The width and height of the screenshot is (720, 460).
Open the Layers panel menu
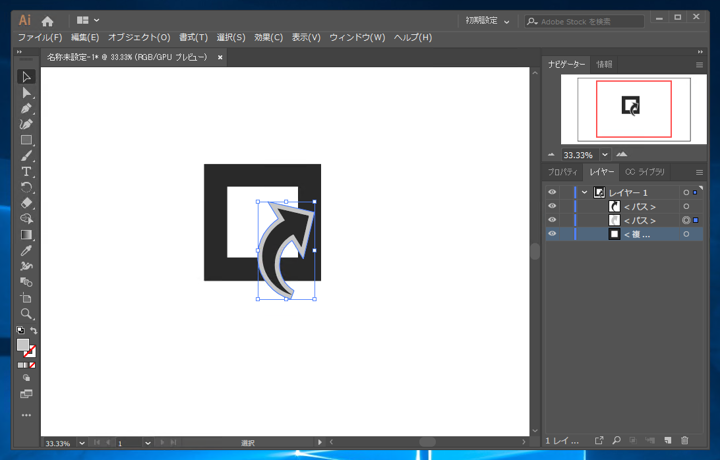(x=699, y=173)
